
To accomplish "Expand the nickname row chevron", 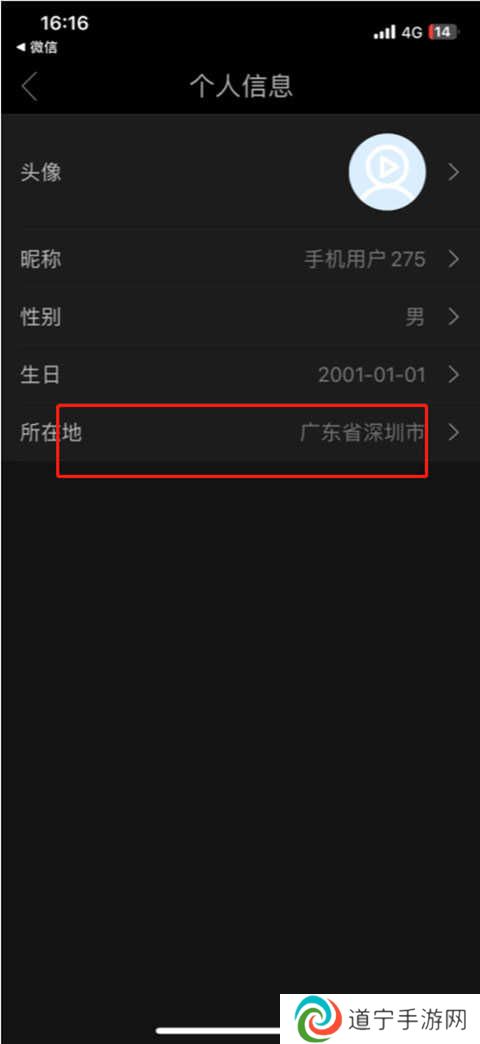I will coord(454,259).
